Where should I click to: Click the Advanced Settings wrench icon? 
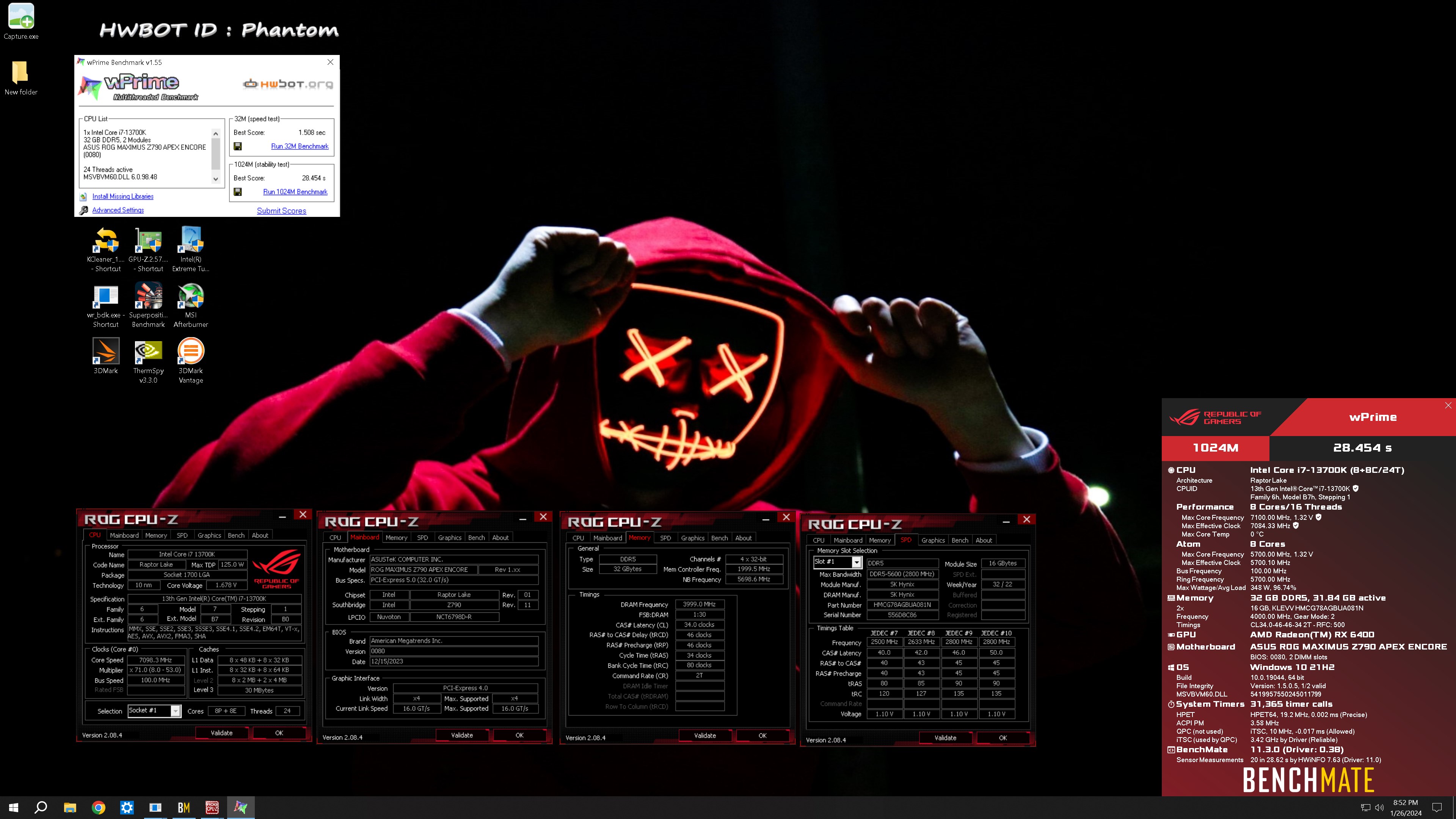point(84,210)
